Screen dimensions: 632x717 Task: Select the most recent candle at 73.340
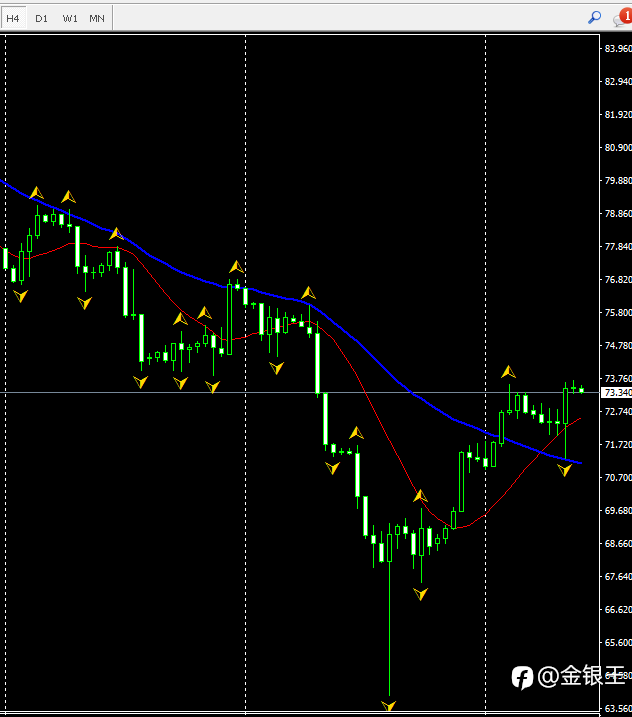coord(581,390)
